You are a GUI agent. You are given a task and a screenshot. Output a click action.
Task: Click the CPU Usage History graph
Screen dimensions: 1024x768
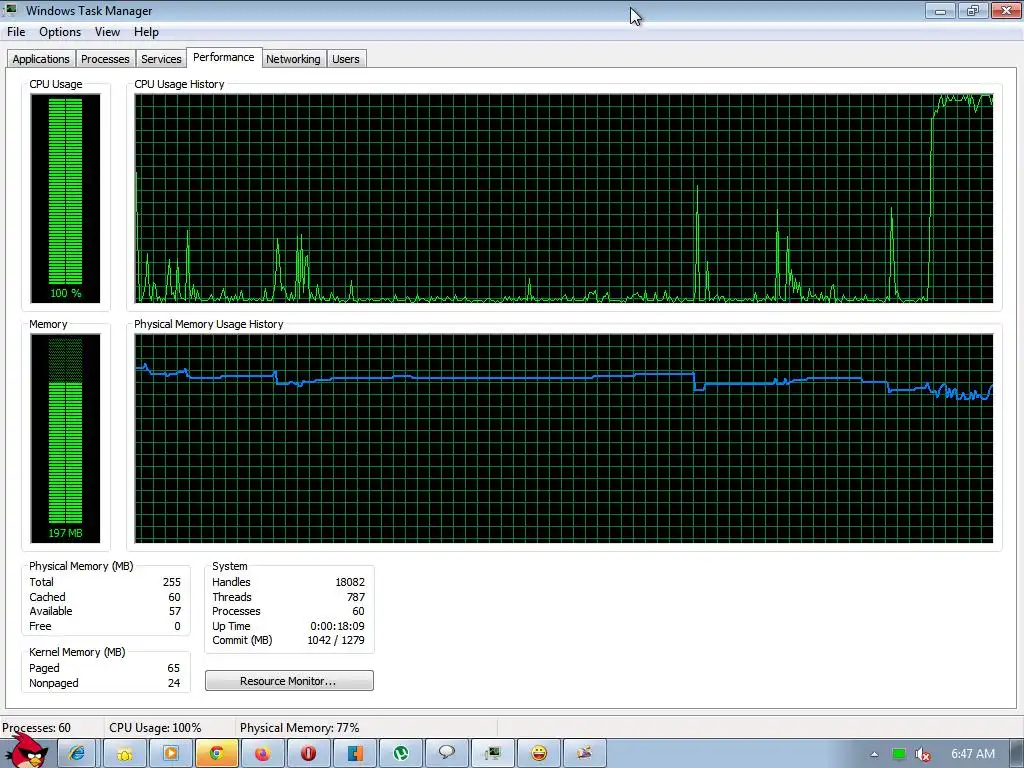click(564, 199)
